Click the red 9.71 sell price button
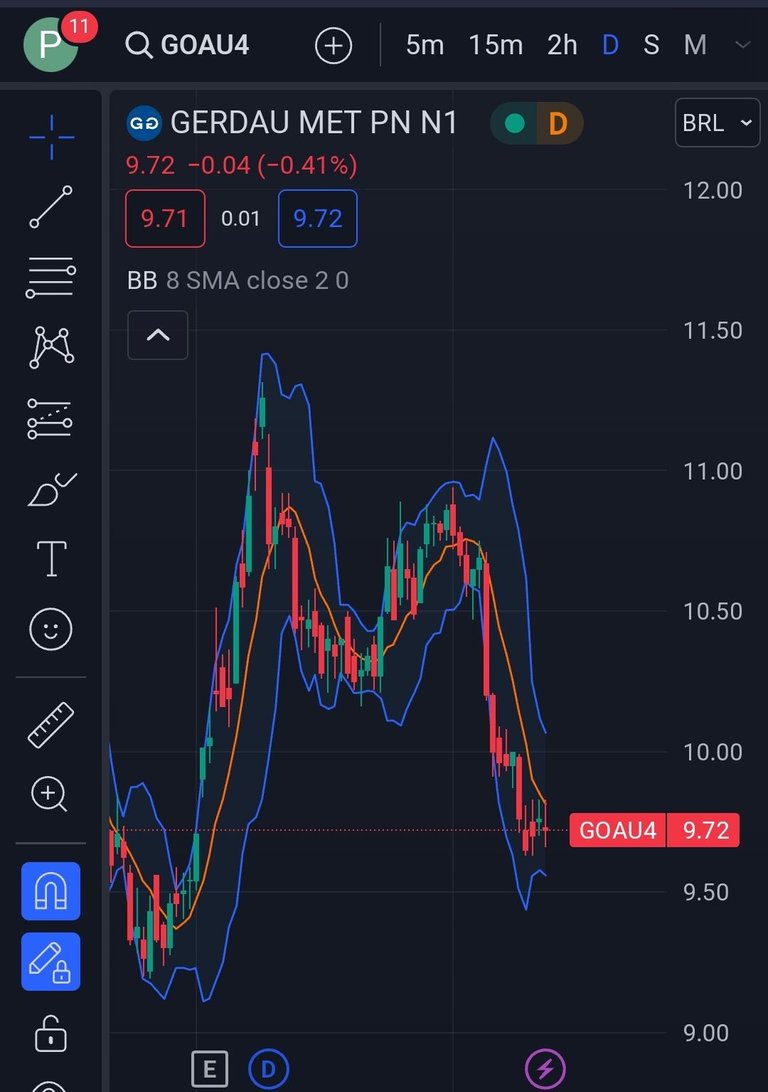The image size is (768, 1092). [165, 219]
